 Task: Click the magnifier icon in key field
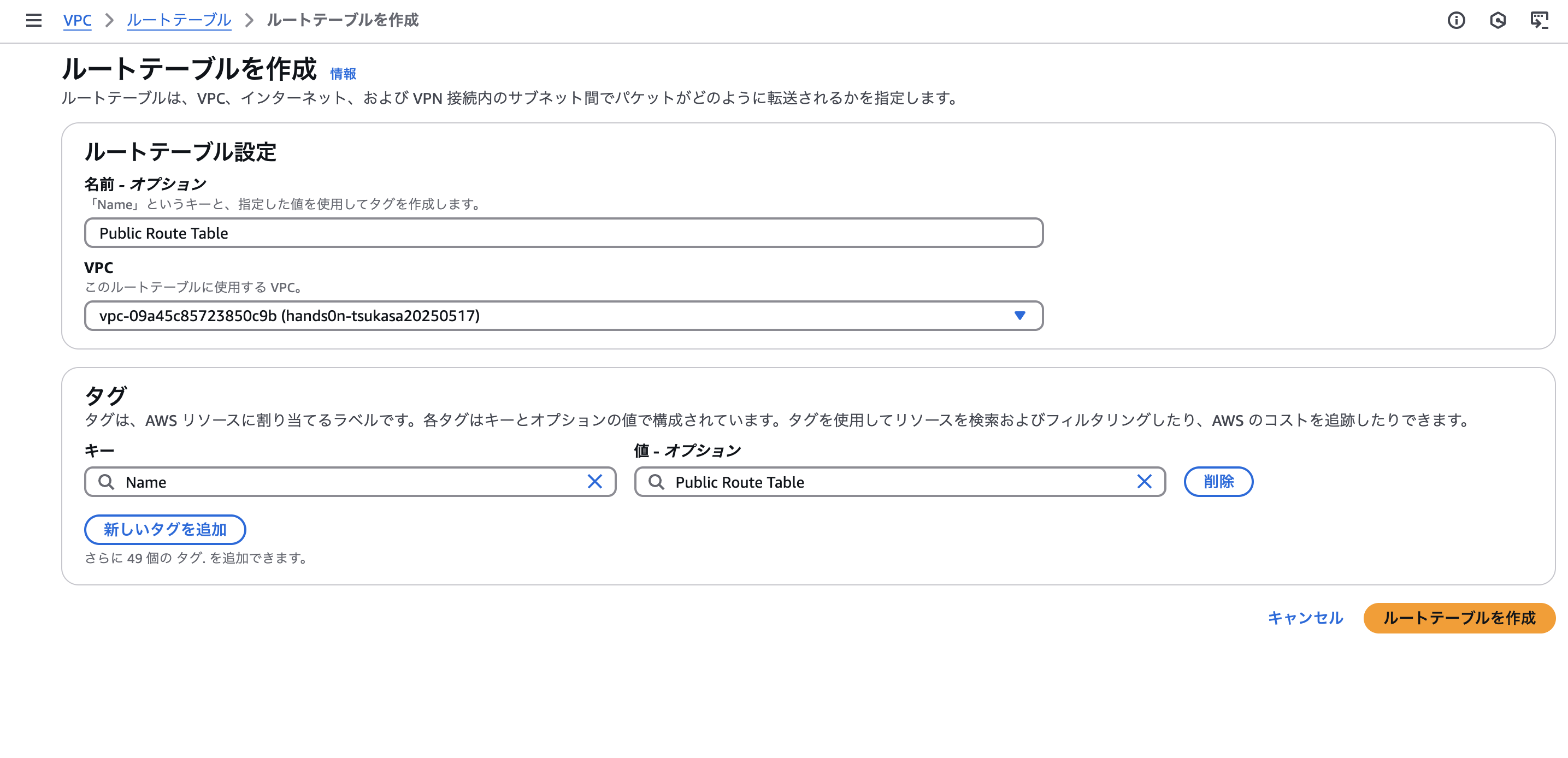pos(107,482)
